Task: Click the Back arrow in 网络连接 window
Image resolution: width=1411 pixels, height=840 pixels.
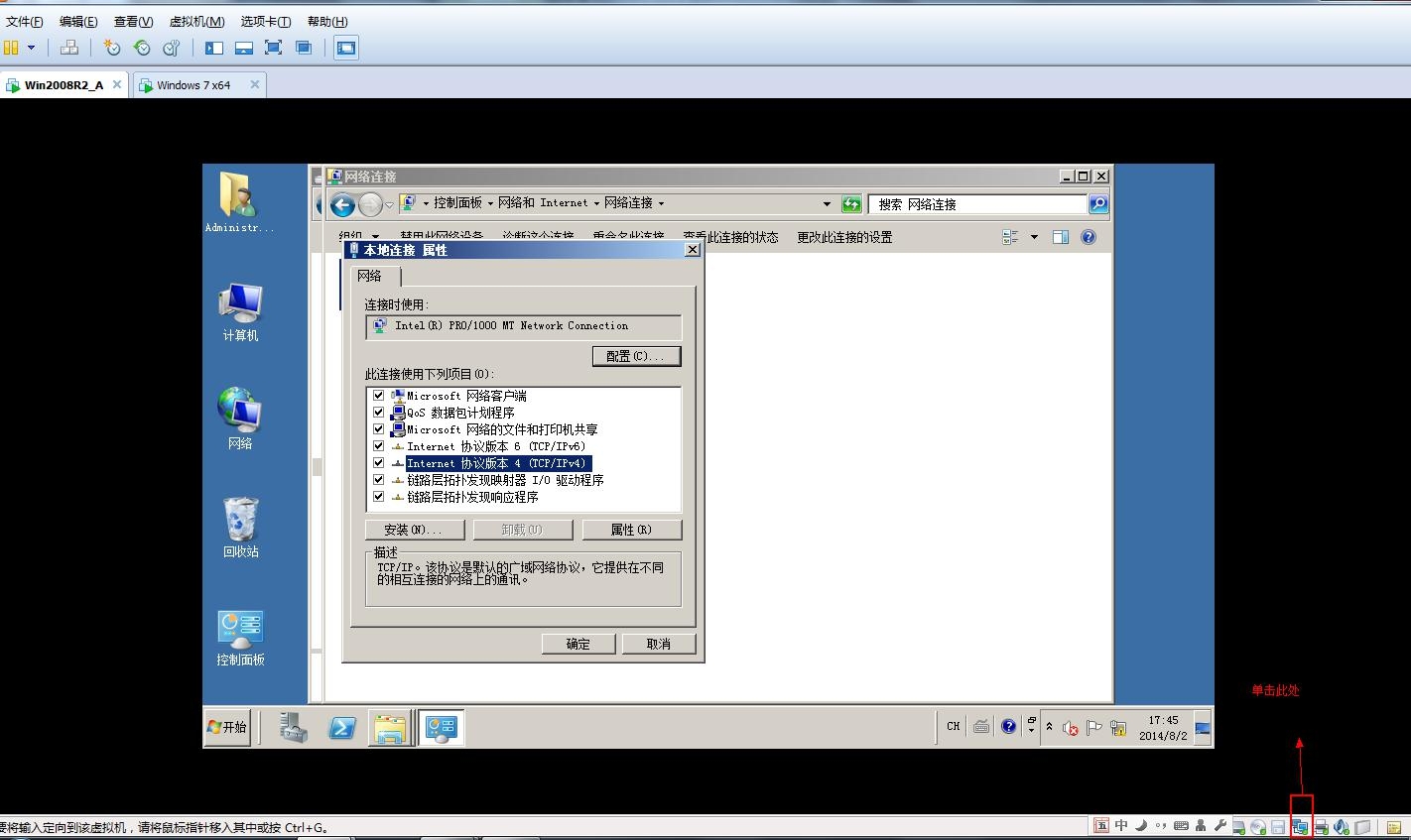Action: pos(343,205)
